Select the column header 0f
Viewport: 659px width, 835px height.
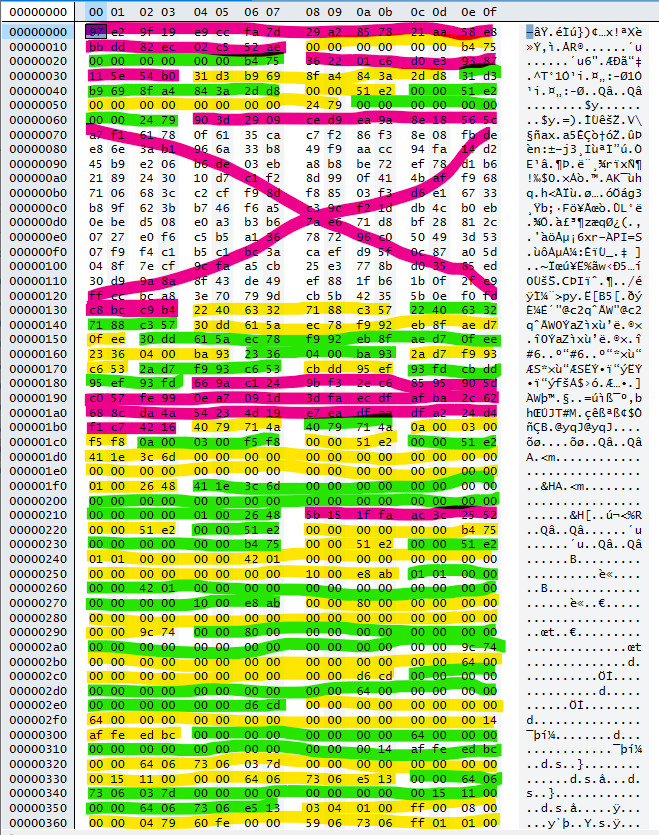tap(487, 11)
